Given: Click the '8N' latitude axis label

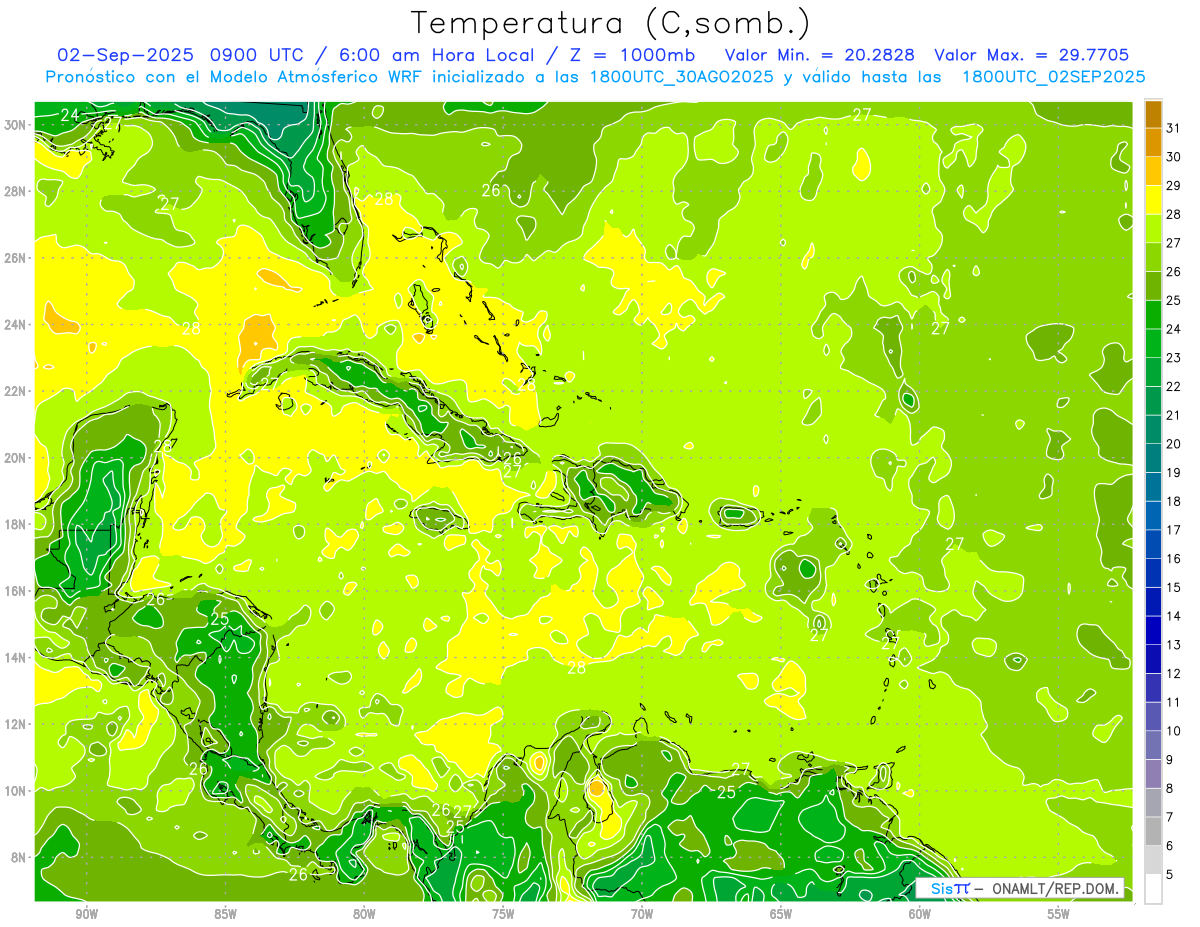Looking at the screenshot, I should (19, 857).
